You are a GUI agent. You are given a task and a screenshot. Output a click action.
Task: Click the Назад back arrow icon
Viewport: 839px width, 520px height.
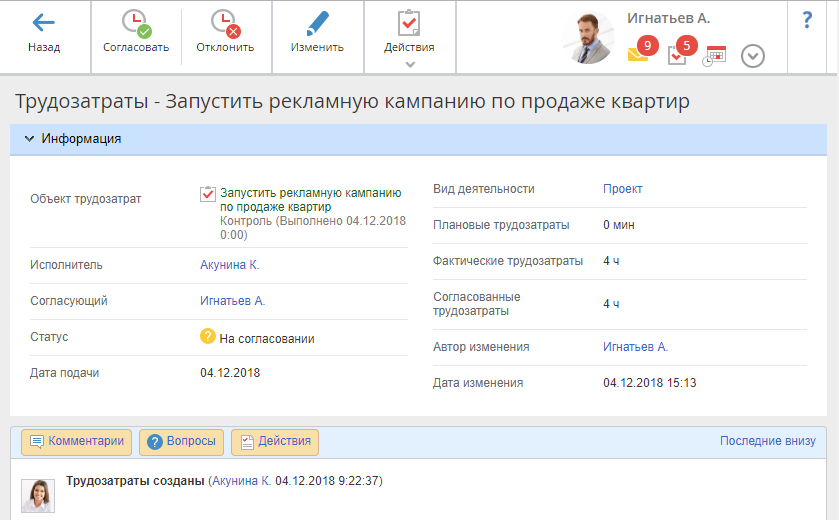pos(43,23)
